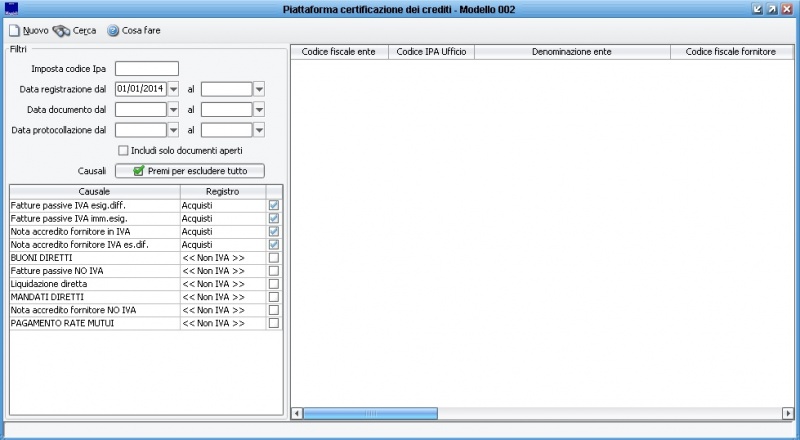Focus the Imposta codice Ipa field
Viewport: 800px width, 440px height.
pos(147,68)
